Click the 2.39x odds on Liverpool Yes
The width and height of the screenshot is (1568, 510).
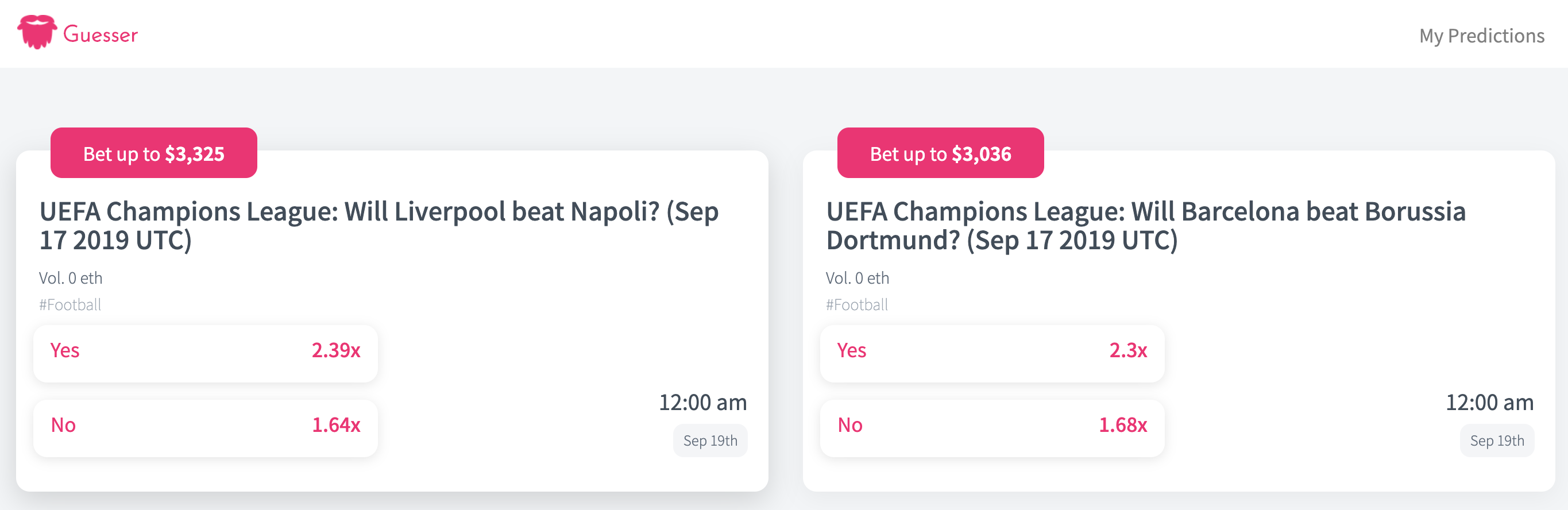(x=336, y=350)
